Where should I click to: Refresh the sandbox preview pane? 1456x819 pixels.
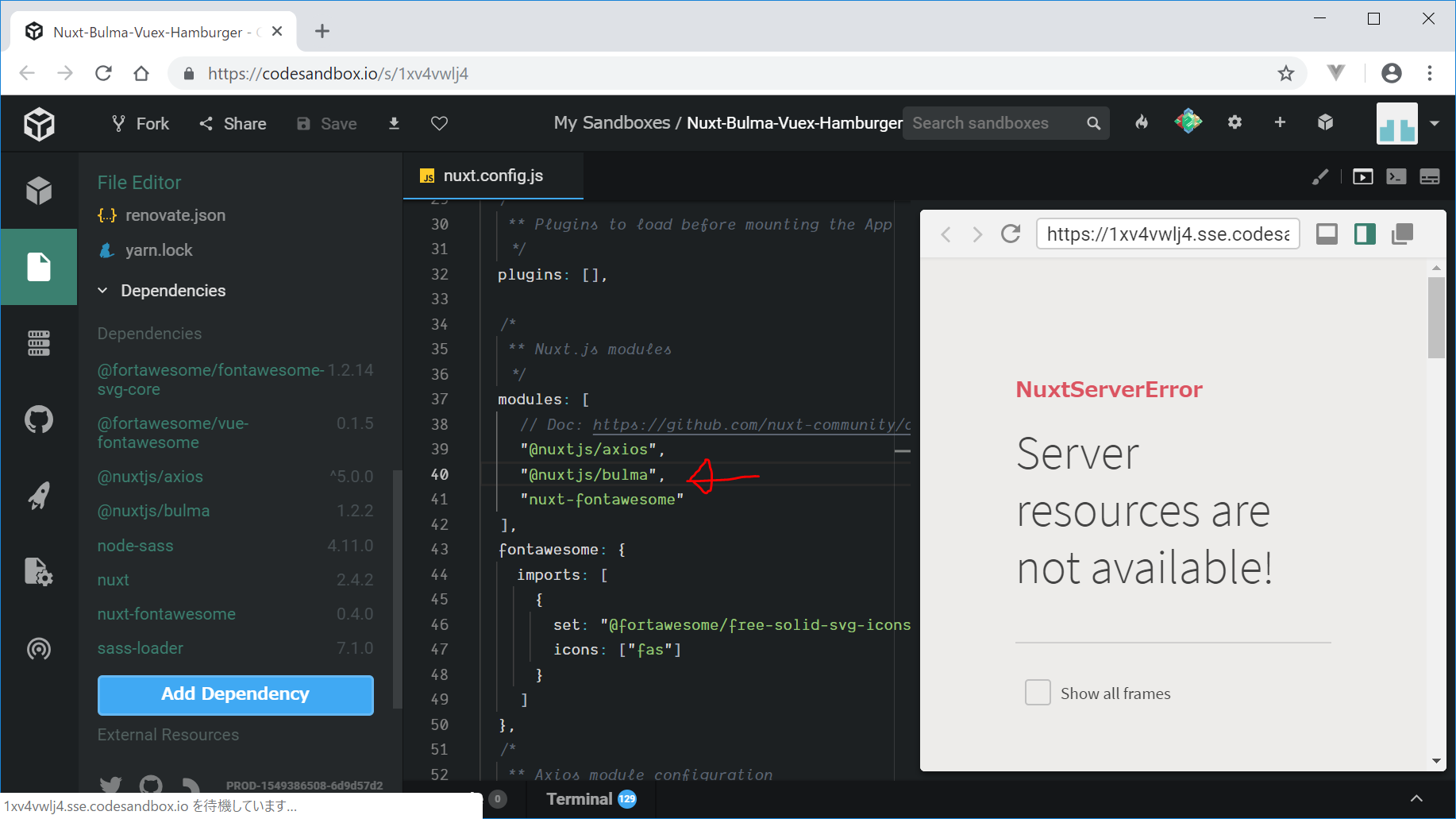click(1011, 234)
